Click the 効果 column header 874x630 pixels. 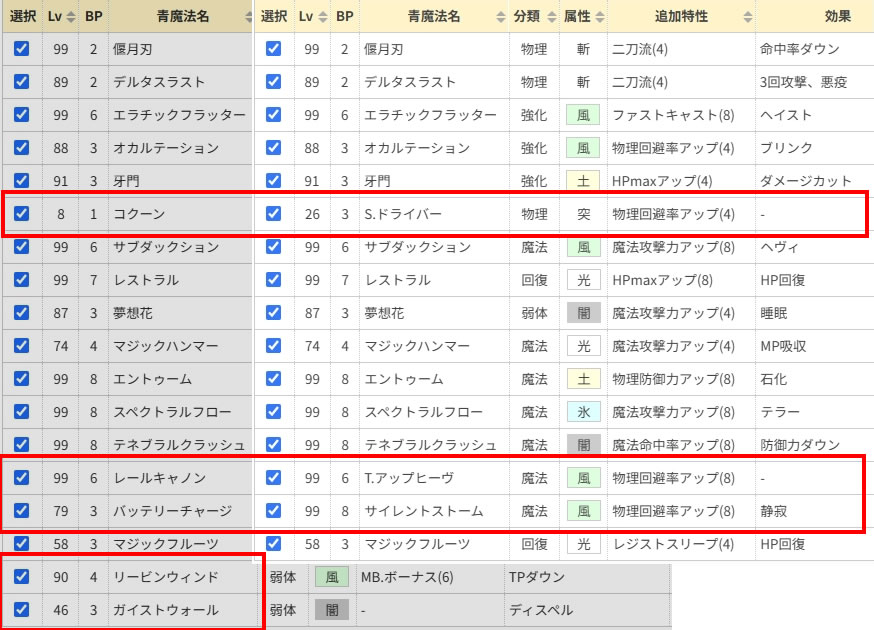point(837,17)
